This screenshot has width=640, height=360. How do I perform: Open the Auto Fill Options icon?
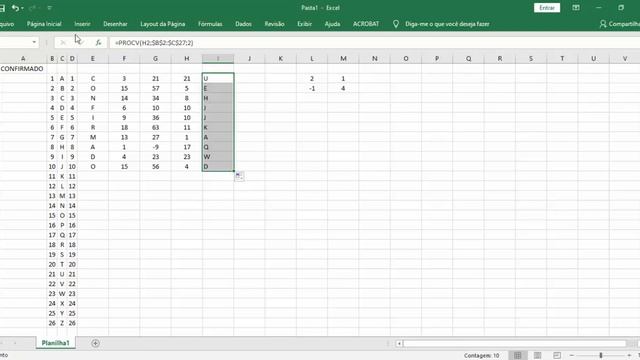pos(240,177)
